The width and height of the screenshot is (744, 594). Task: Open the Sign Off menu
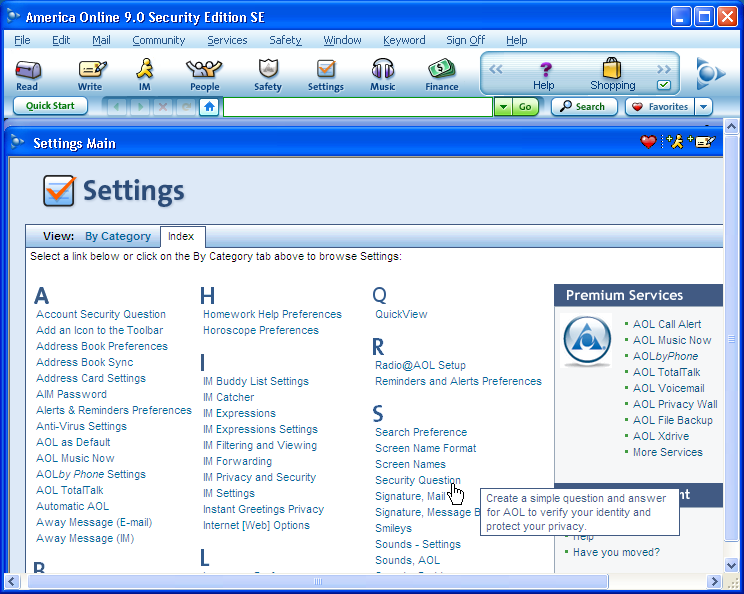(x=465, y=40)
